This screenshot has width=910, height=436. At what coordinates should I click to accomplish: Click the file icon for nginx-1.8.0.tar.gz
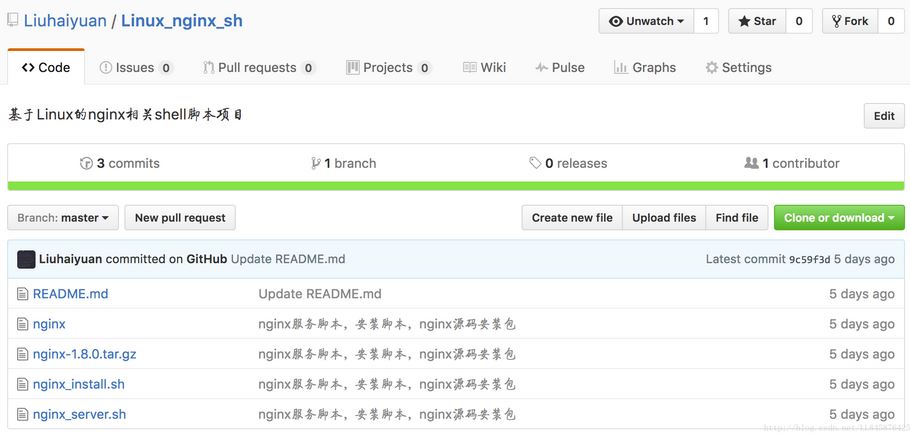pyautogui.click(x=22, y=354)
